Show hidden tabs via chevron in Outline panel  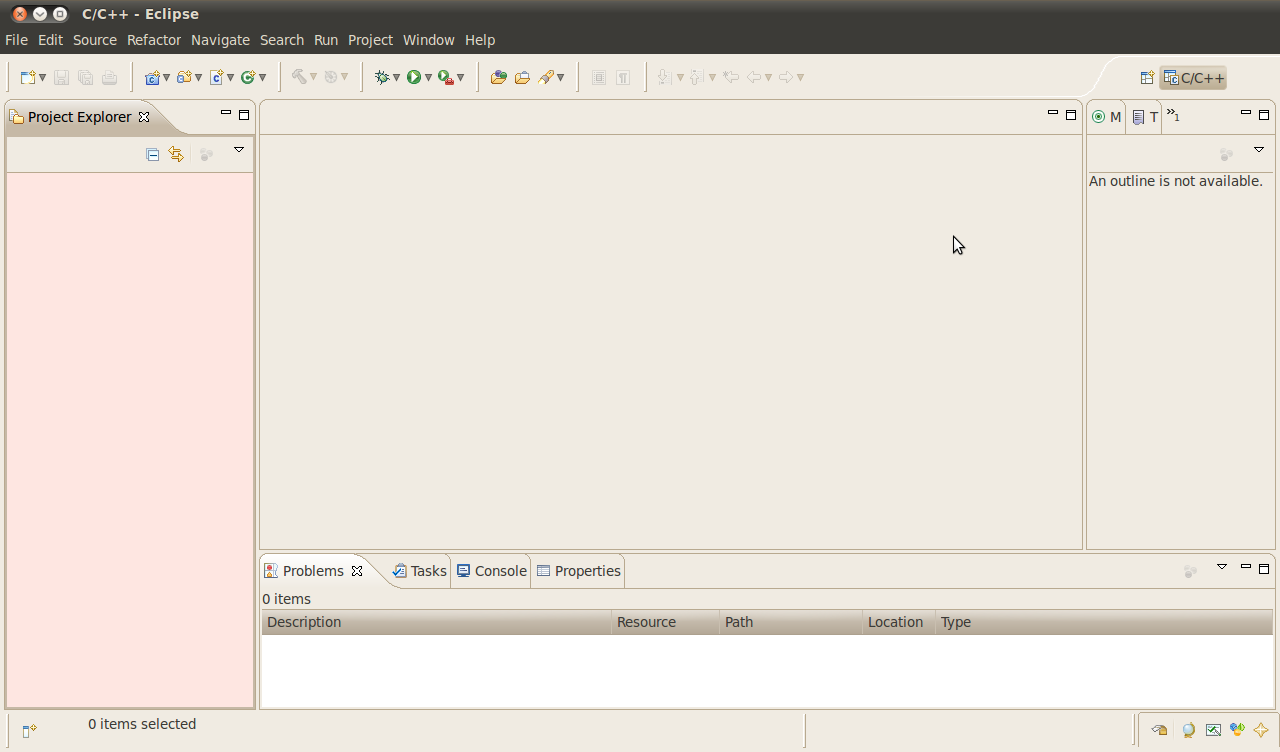tap(1174, 116)
